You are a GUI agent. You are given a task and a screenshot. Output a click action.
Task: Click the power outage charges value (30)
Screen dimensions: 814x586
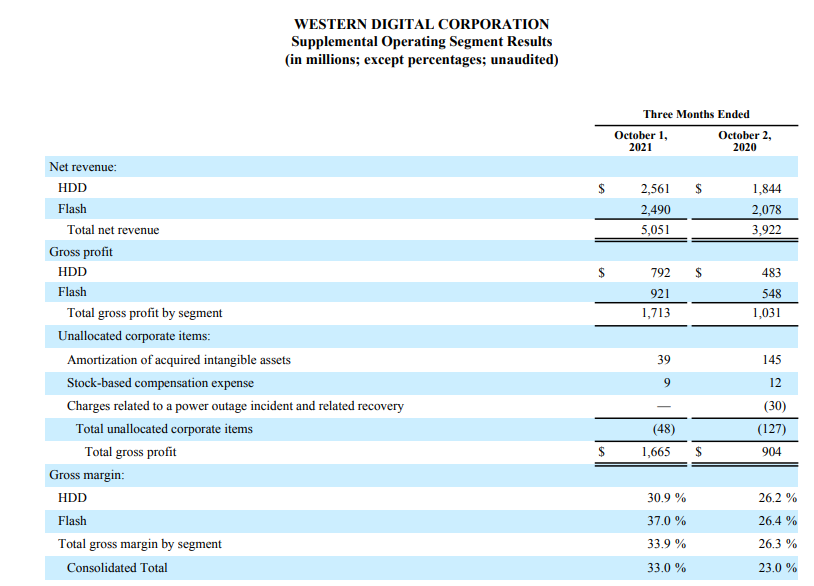click(775, 406)
